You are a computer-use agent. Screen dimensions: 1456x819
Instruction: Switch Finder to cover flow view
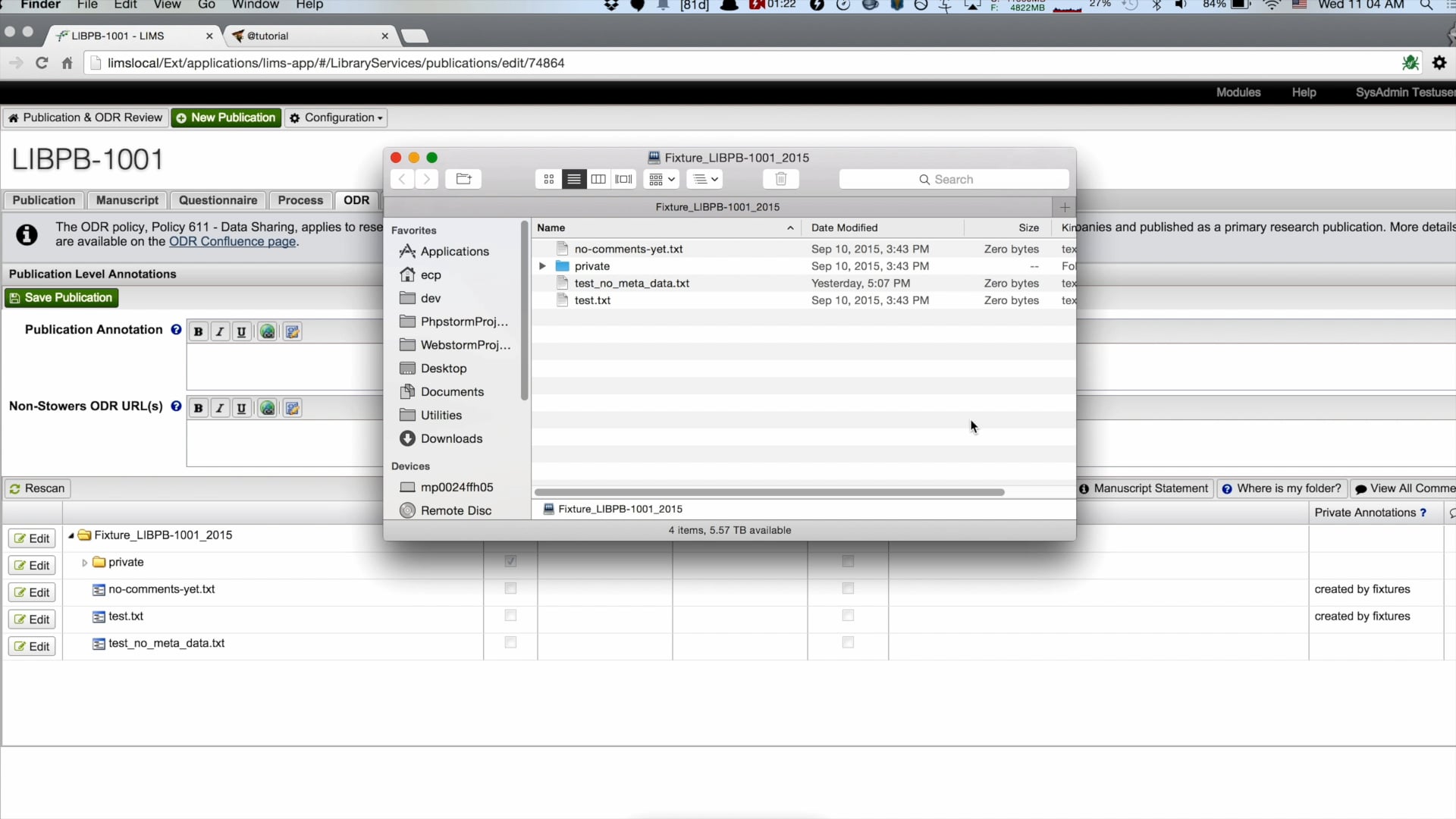tap(623, 180)
